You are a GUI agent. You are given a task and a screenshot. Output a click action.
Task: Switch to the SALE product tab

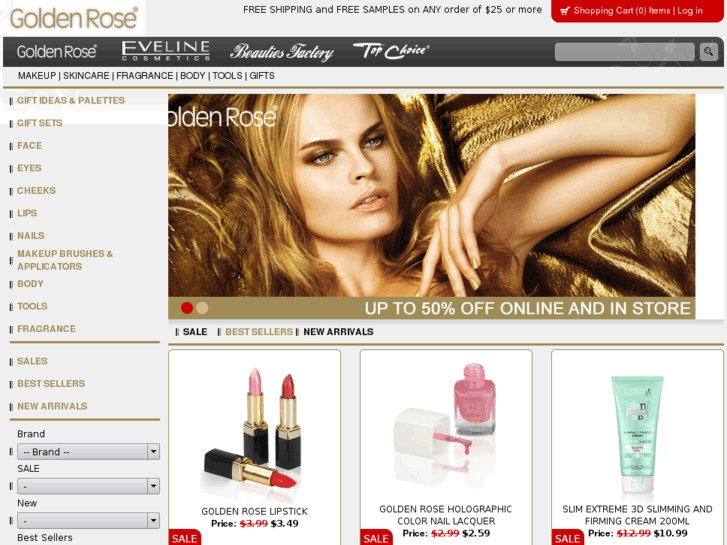195,332
